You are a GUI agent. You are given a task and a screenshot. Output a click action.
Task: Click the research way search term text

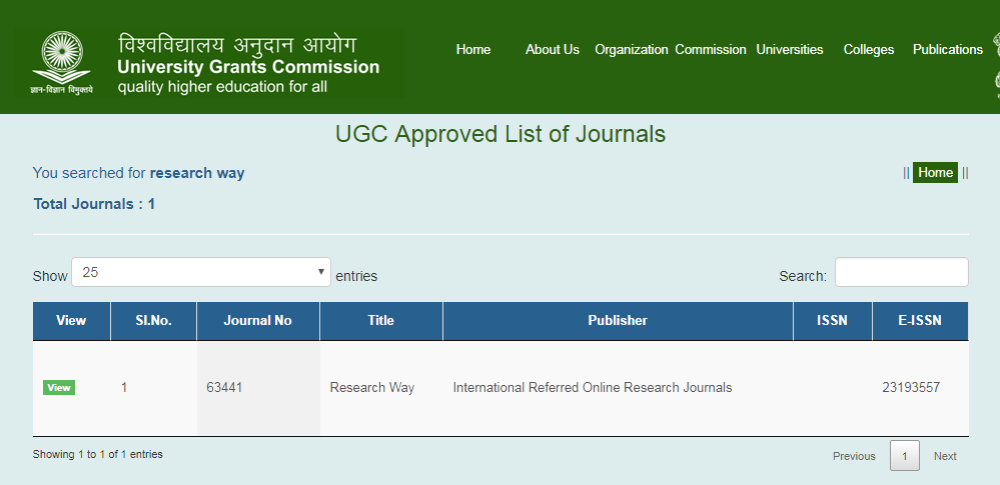coord(197,173)
